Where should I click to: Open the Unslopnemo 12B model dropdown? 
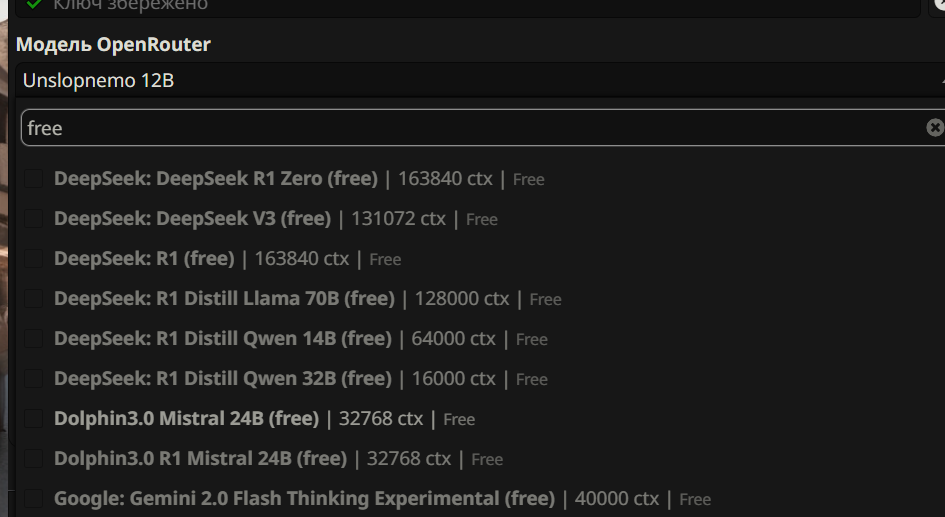click(480, 80)
